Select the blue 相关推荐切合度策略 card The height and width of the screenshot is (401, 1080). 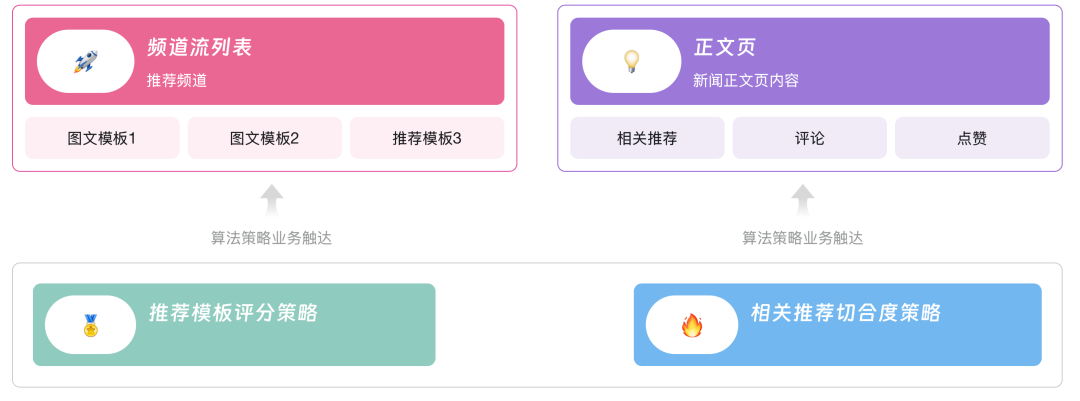tap(838, 325)
